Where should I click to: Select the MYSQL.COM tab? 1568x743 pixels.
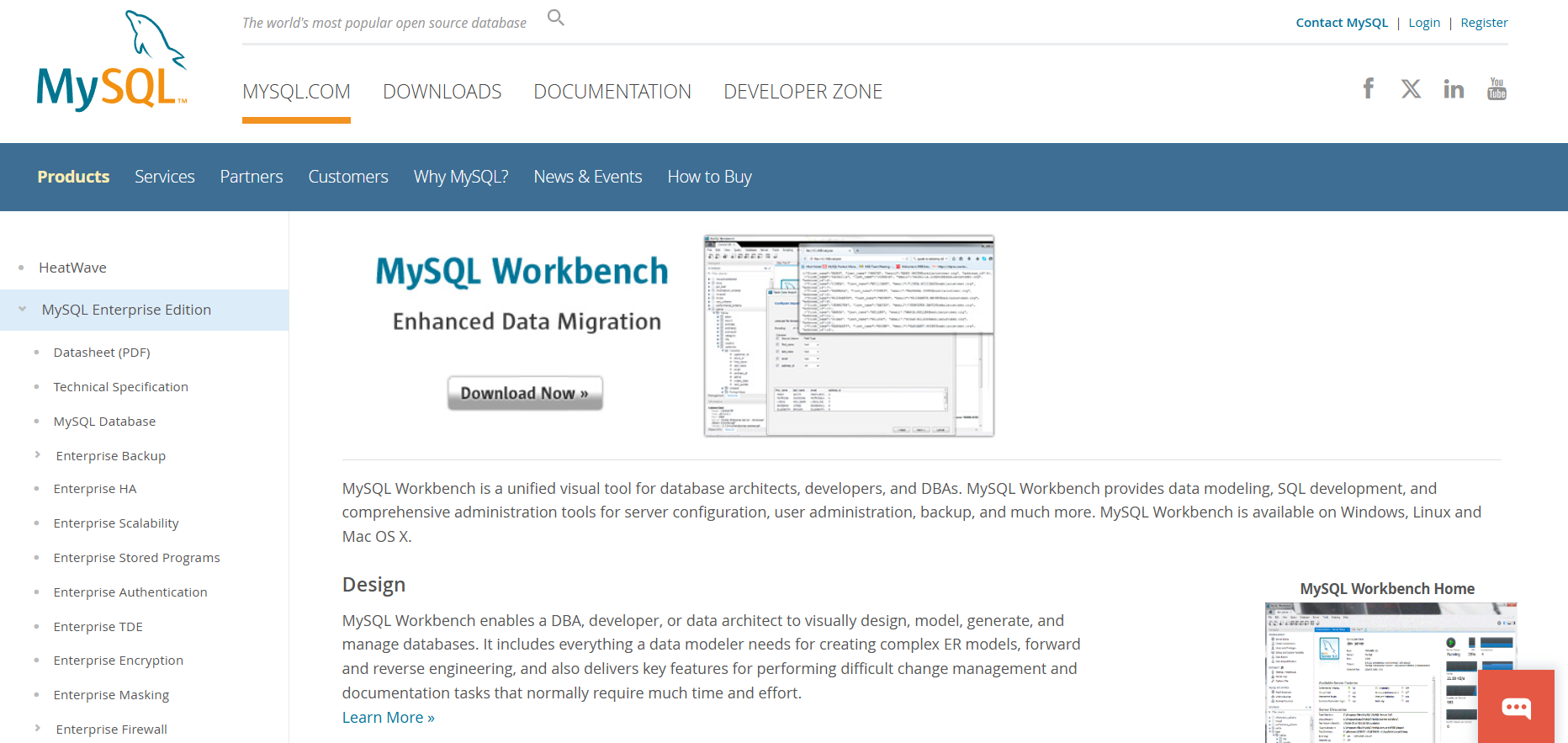pos(296,92)
